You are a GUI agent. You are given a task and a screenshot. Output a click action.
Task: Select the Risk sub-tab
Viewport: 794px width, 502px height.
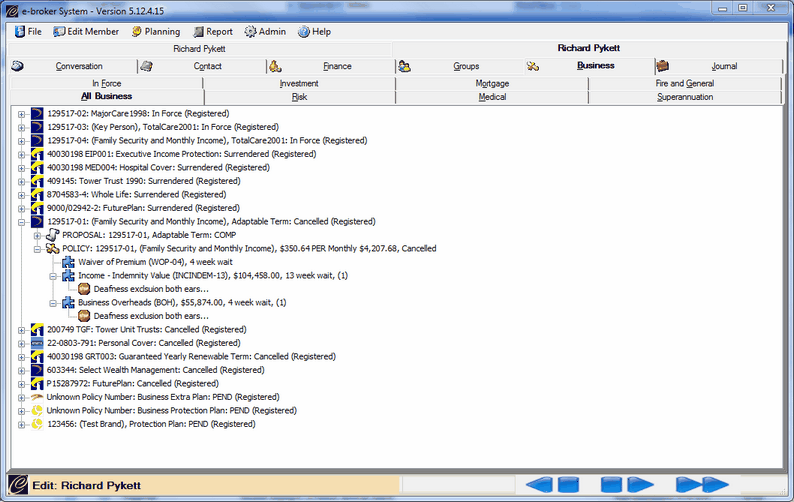coord(299,97)
